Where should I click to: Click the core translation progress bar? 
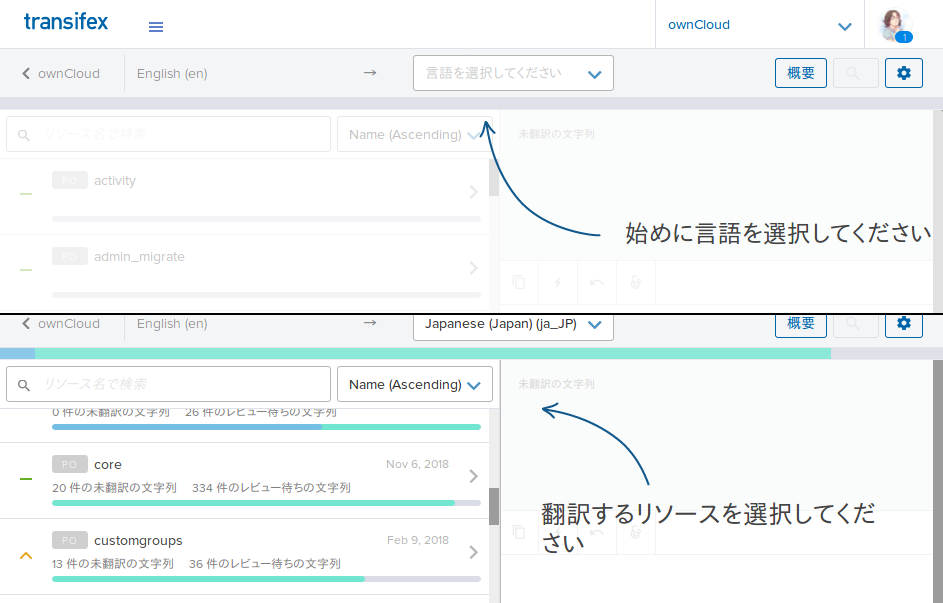click(x=266, y=503)
